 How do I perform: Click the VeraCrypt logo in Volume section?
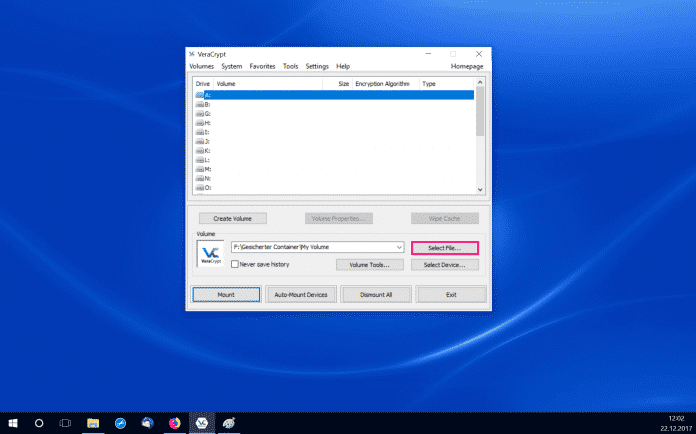pos(210,255)
